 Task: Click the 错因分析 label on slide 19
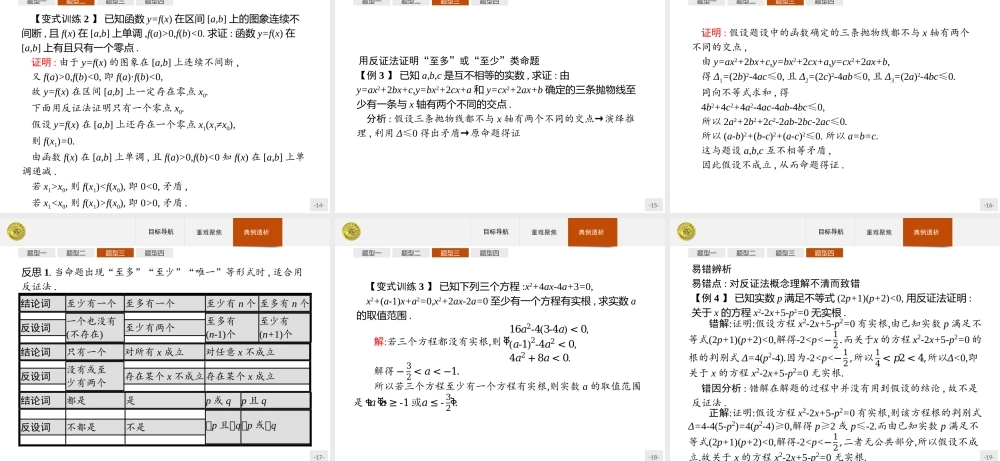point(721,388)
